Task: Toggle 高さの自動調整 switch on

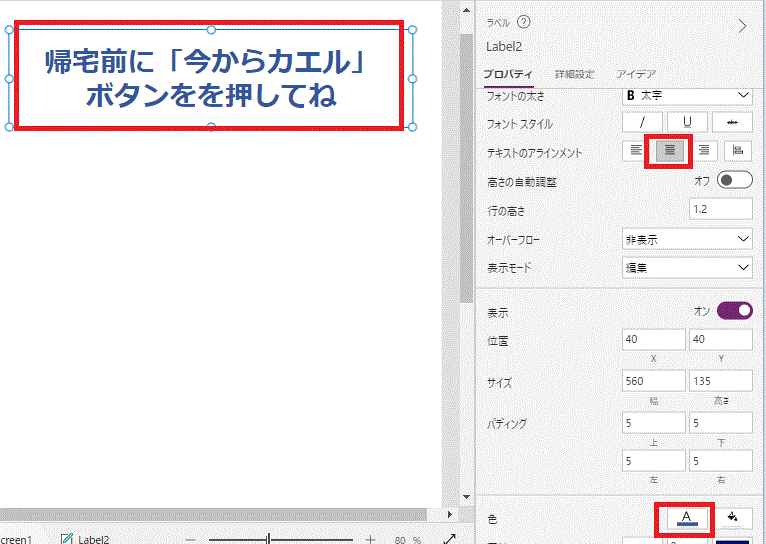Action: point(734,181)
